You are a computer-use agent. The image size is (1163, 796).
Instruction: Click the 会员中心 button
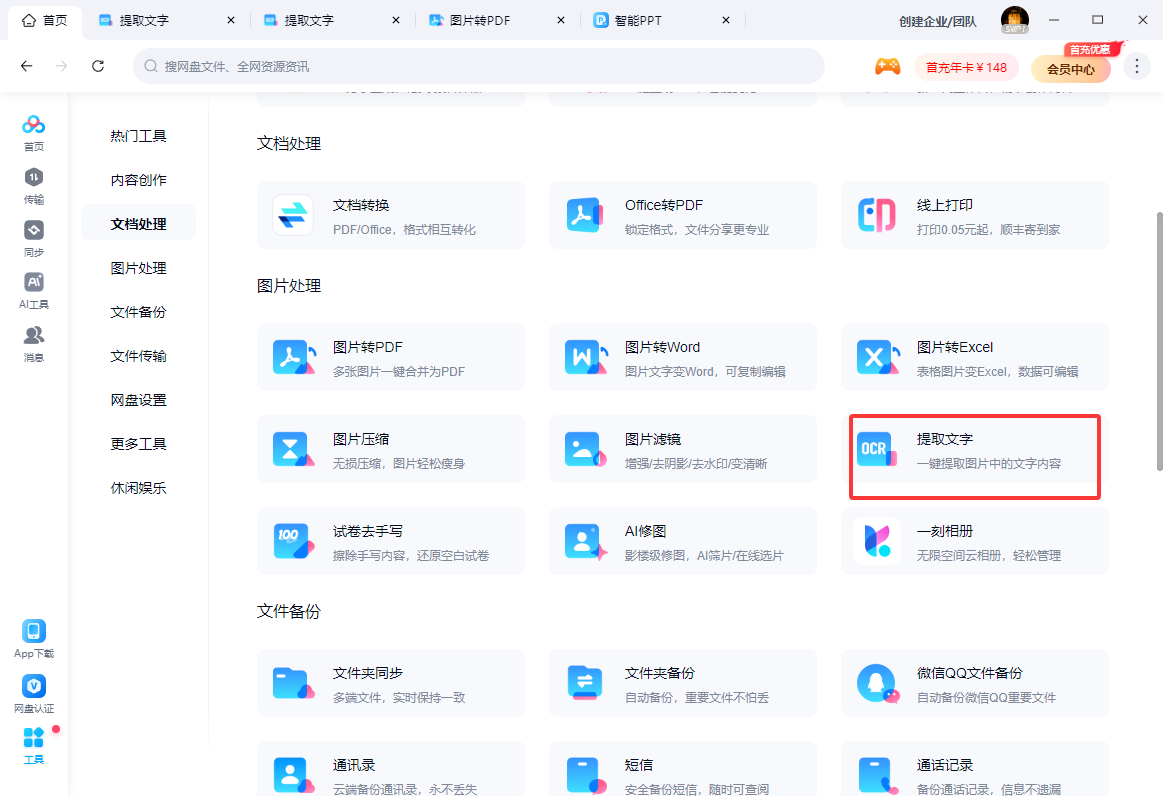click(x=1070, y=69)
